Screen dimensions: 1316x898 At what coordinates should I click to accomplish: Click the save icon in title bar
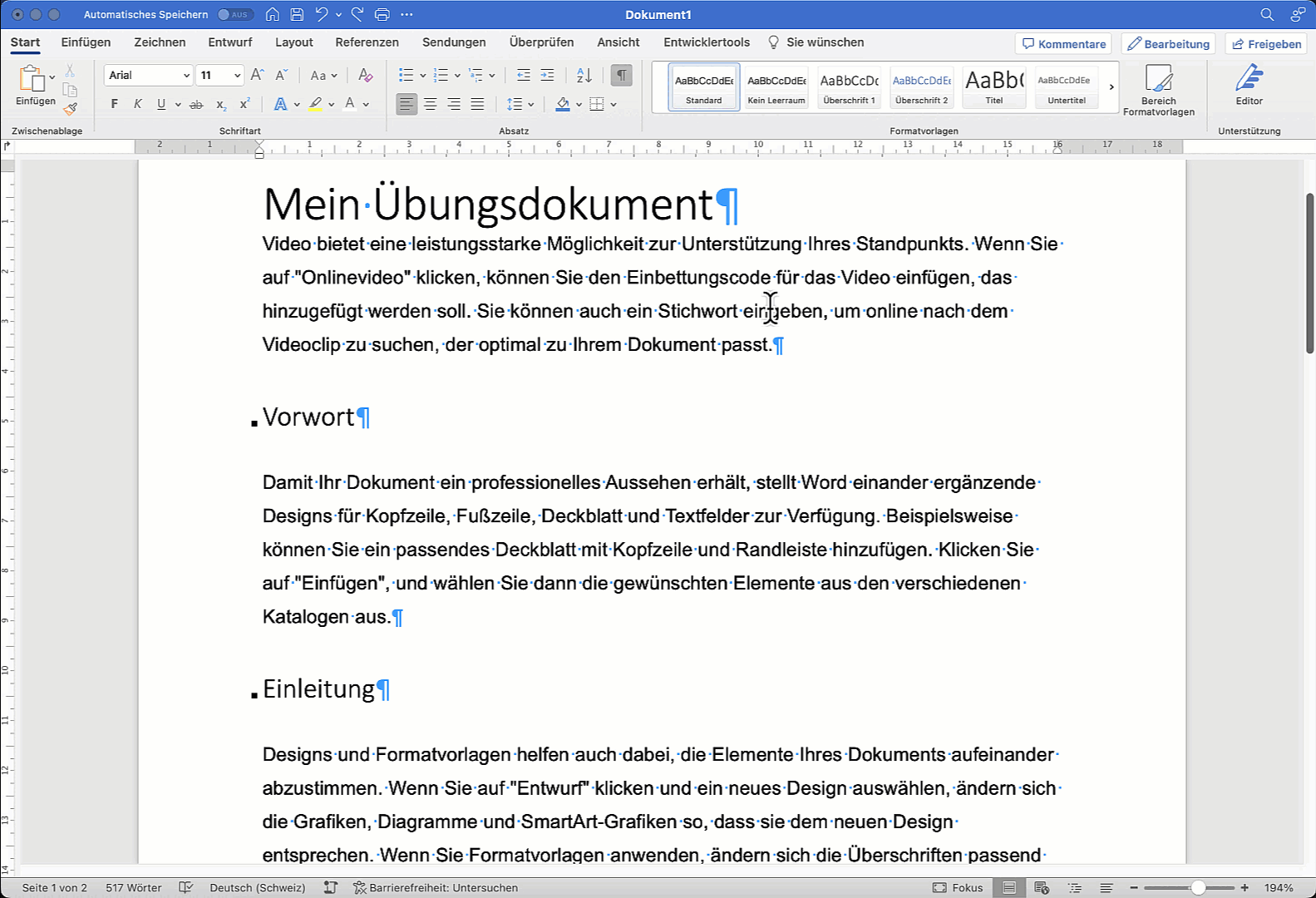click(x=297, y=14)
